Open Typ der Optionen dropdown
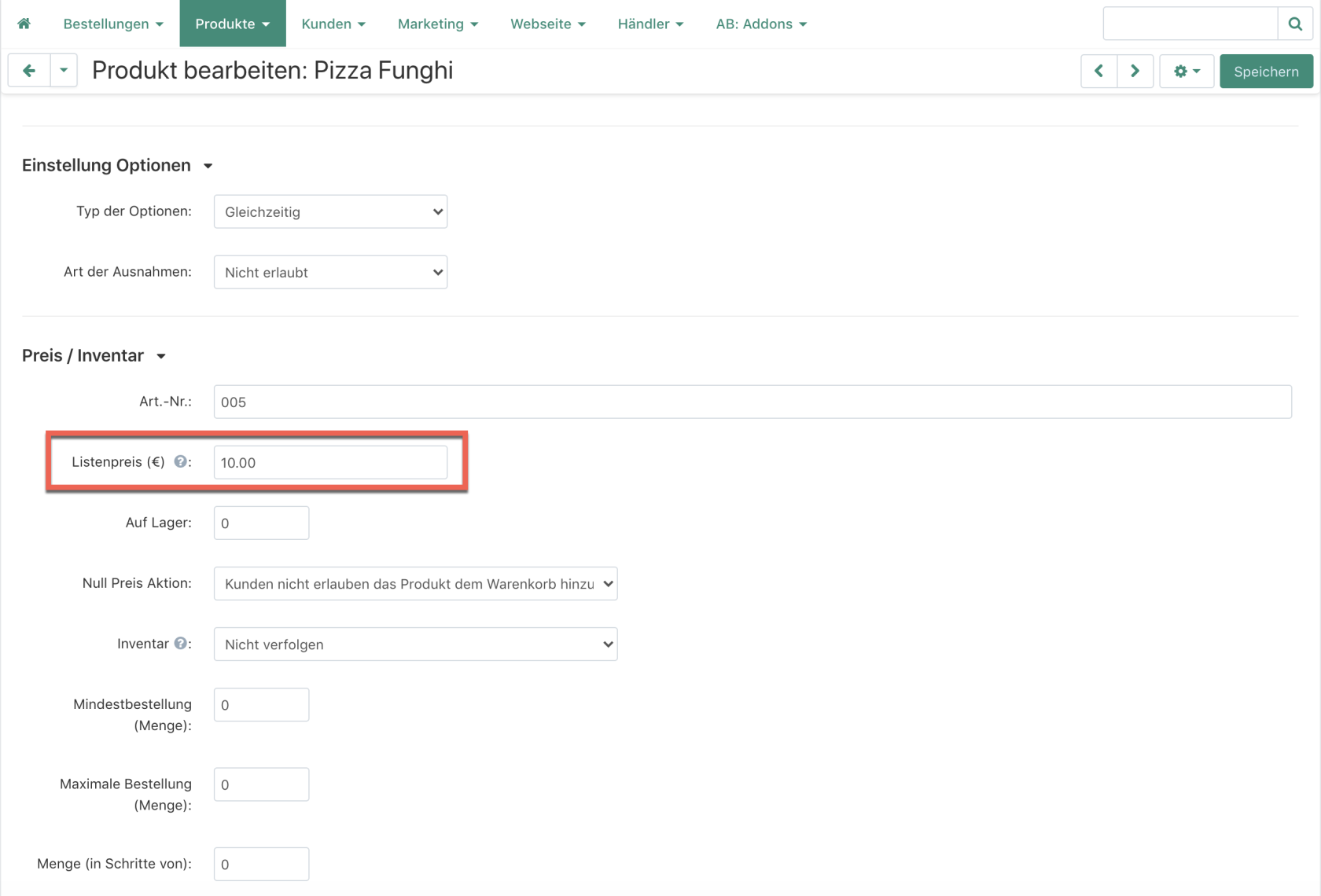This screenshot has width=1321, height=896. tap(330, 211)
